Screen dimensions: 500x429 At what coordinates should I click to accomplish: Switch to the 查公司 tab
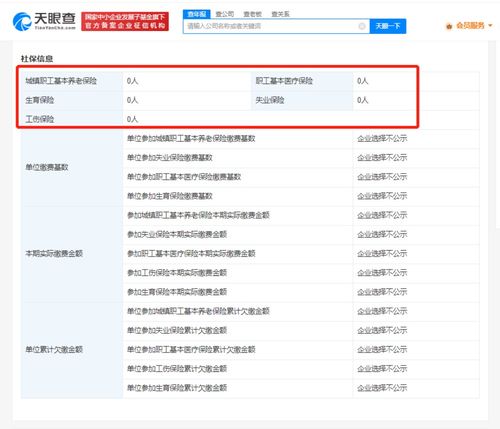(225, 14)
